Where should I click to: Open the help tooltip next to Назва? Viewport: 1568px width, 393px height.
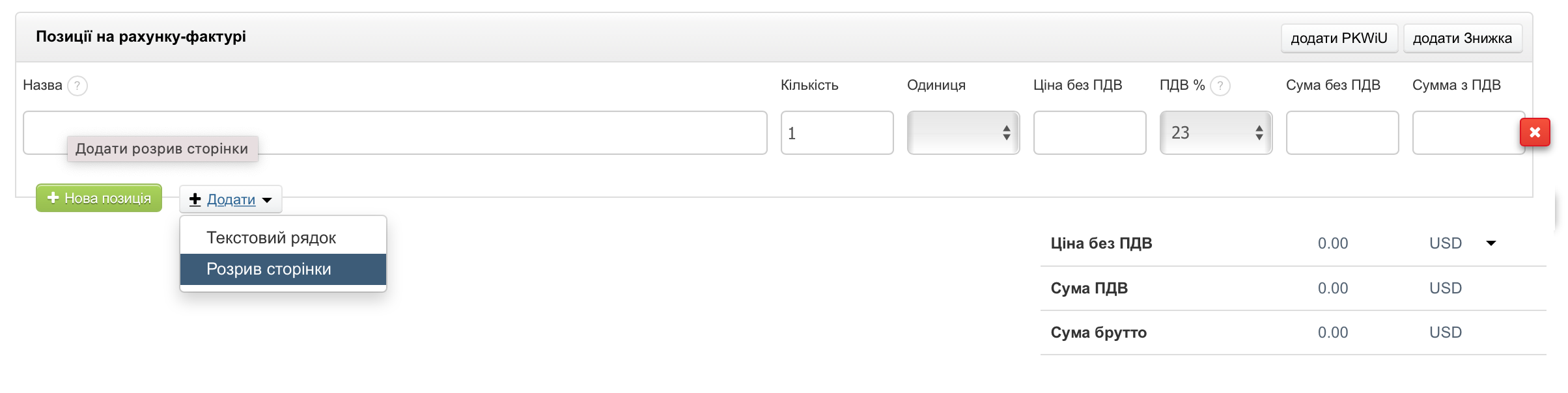click(x=78, y=85)
